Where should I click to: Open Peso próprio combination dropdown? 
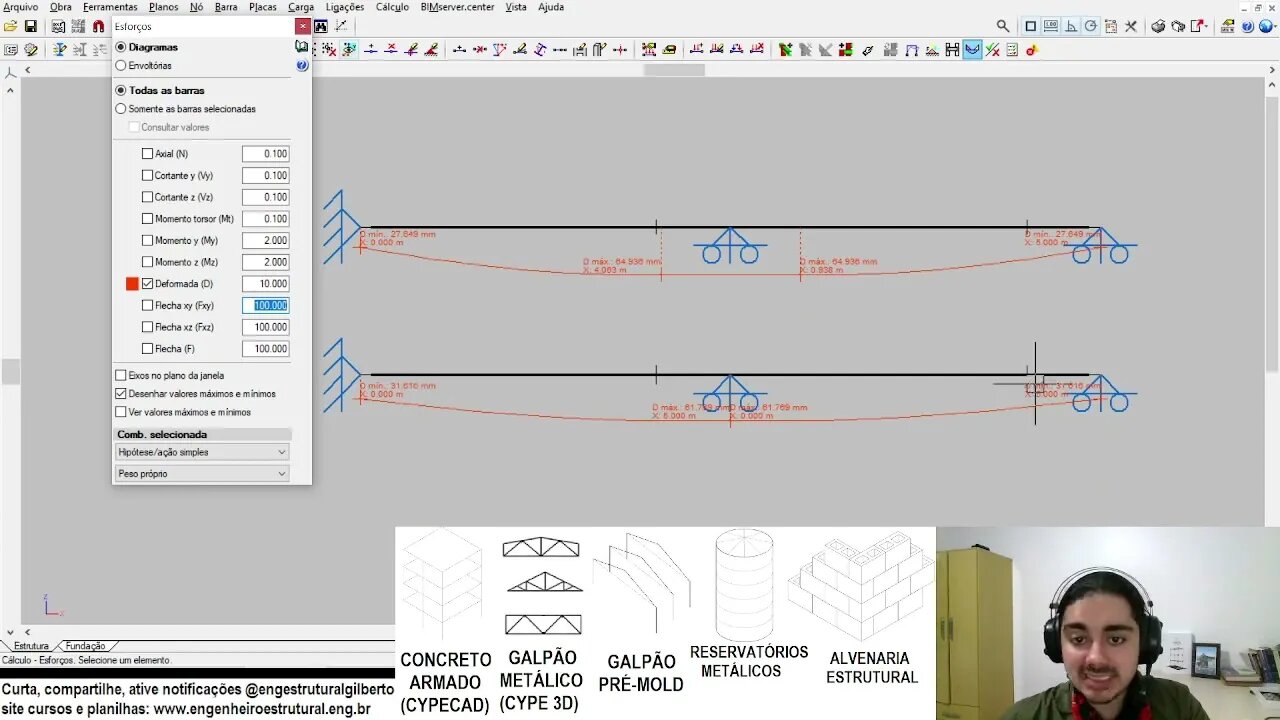(202, 474)
